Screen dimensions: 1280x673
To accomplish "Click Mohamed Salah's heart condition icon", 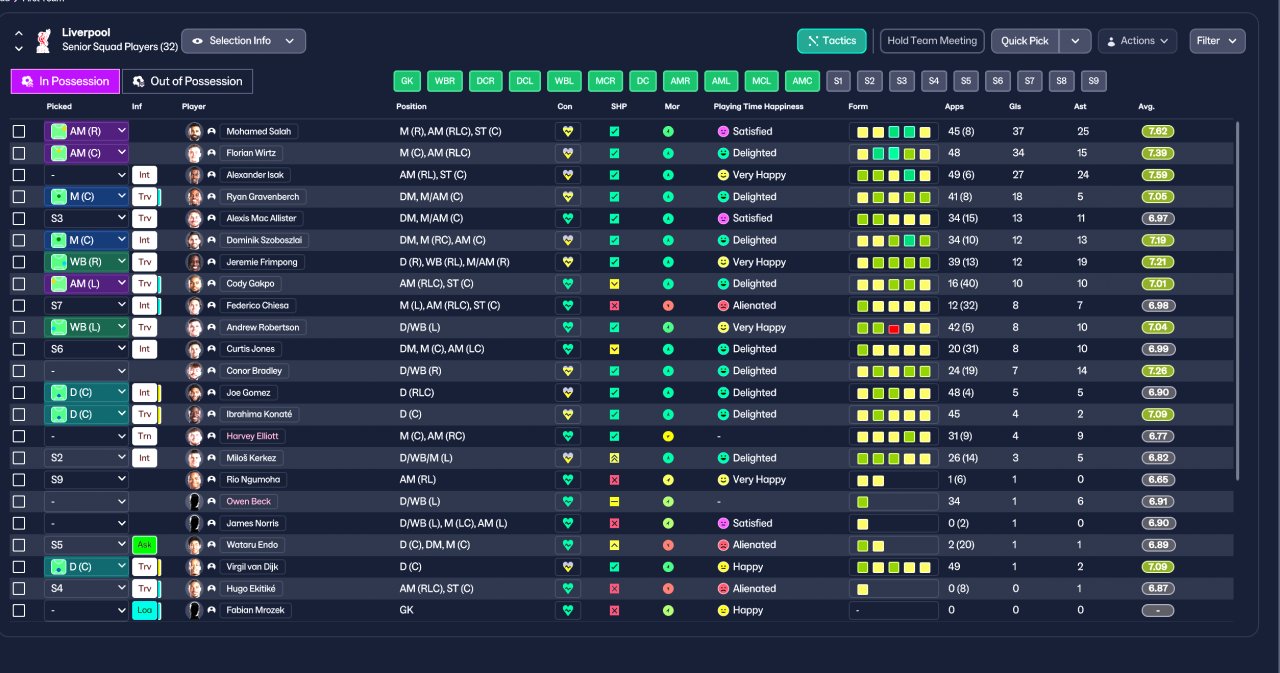I will point(568,131).
